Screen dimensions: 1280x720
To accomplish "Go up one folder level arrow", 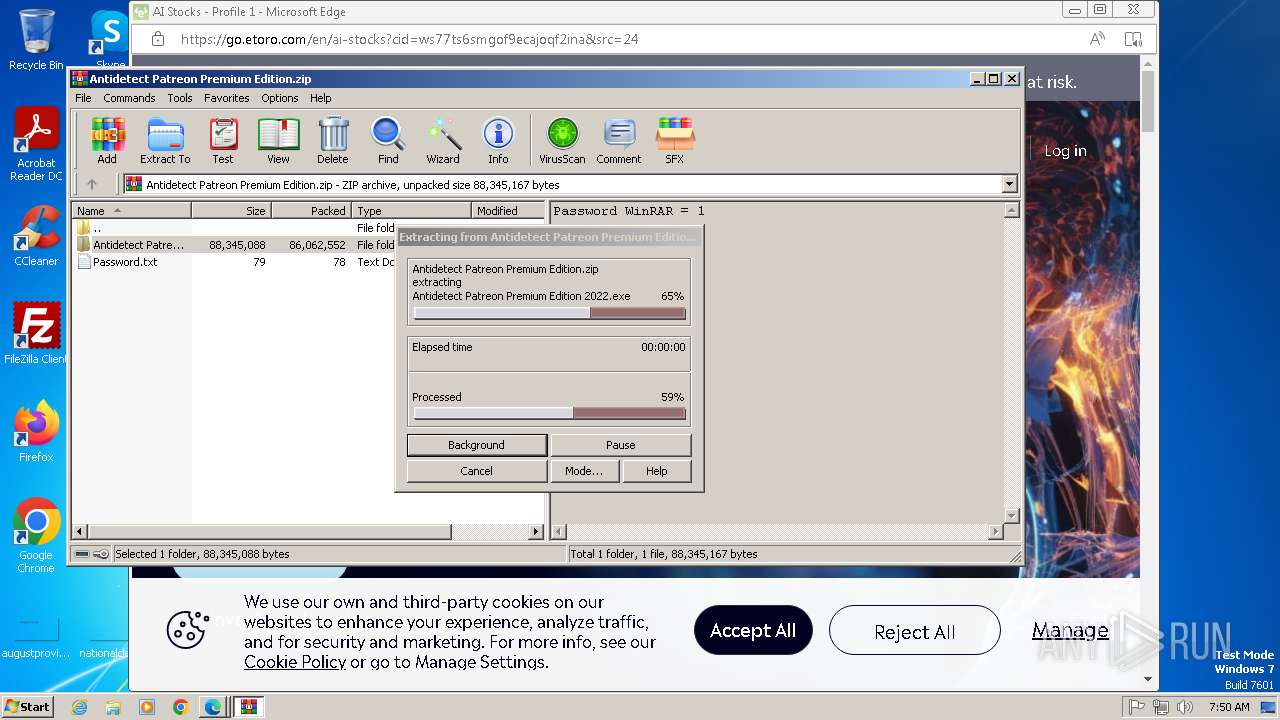I will click(92, 184).
